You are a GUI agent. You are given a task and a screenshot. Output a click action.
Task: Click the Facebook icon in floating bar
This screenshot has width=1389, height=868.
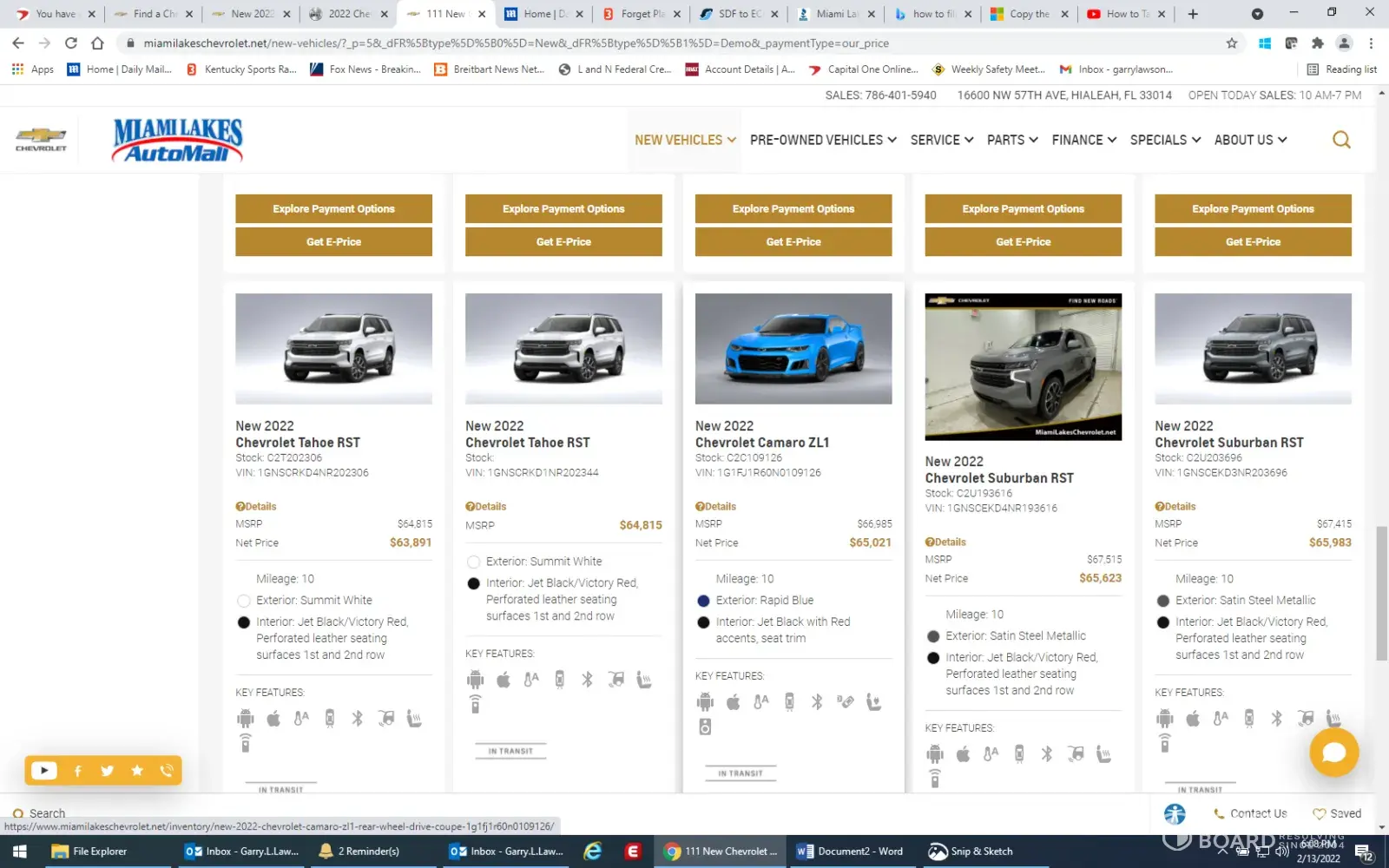click(x=77, y=771)
